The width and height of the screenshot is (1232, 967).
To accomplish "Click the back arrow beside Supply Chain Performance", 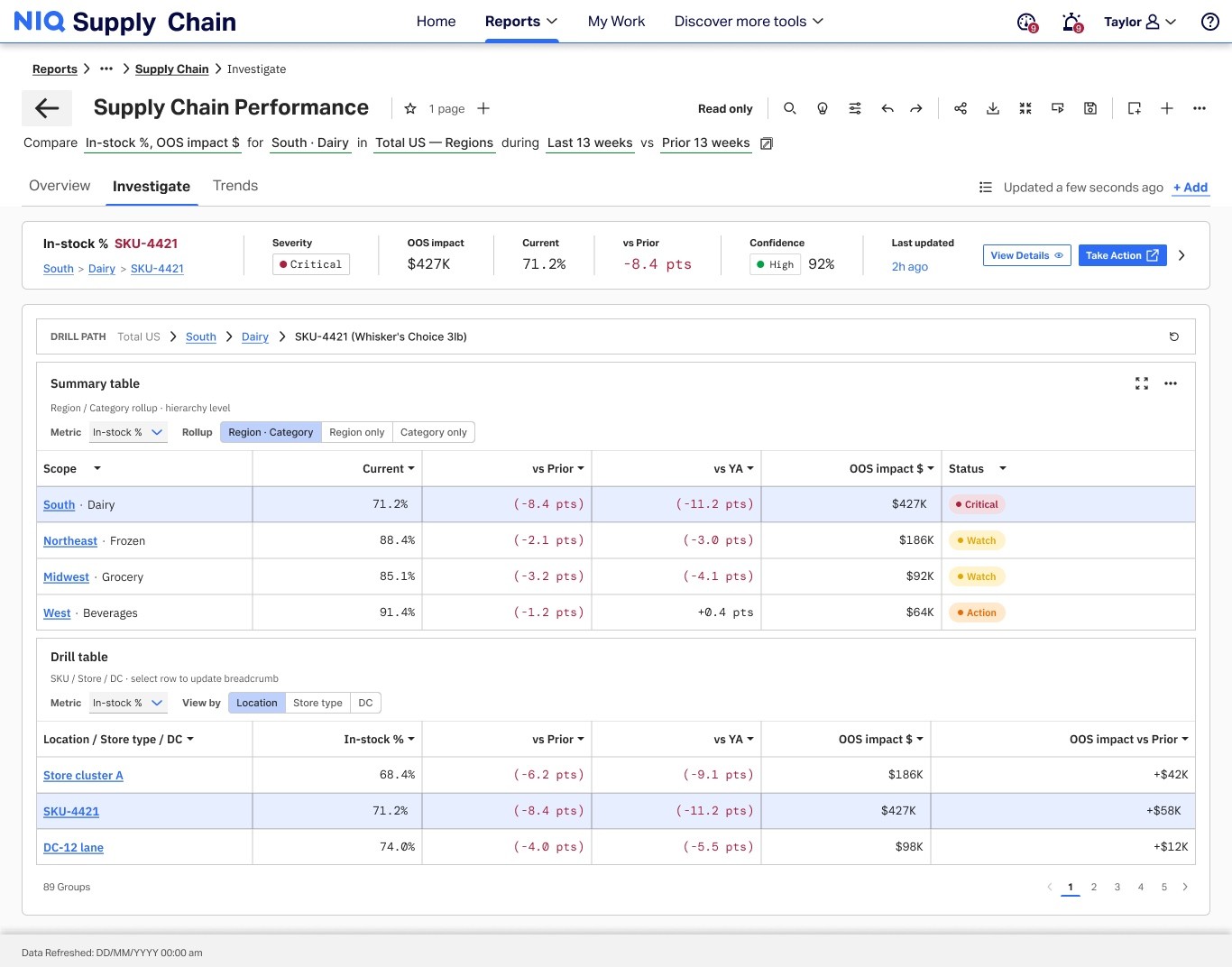I will pos(47,108).
